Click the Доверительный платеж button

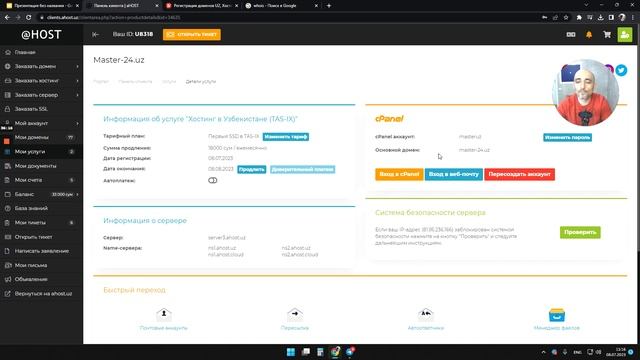(x=302, y=169)
